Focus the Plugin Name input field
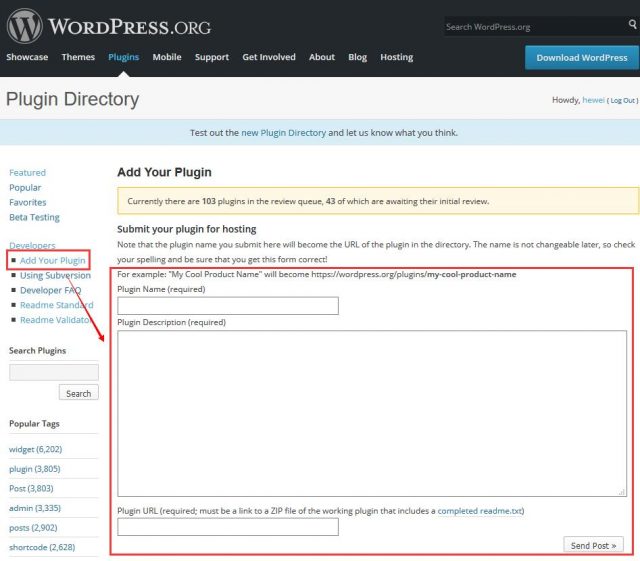Image resolution: width=640 pixels, height=561 pixels. pyautogui.click(x=228, y=306)
